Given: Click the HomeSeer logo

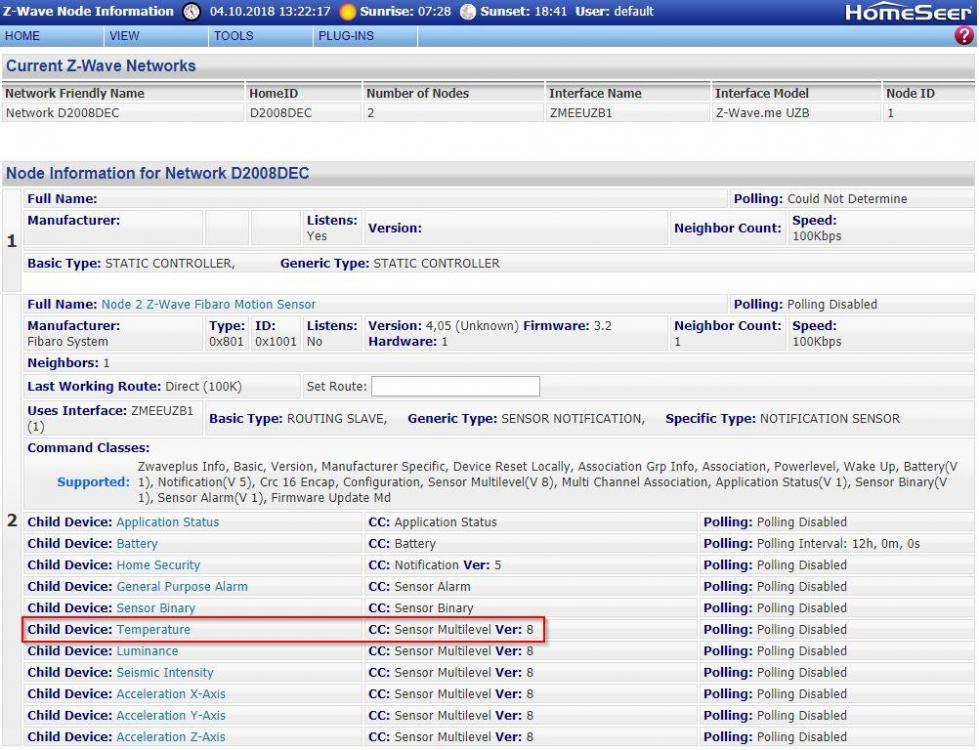Looking at the screenshot, I should (908, 12).
